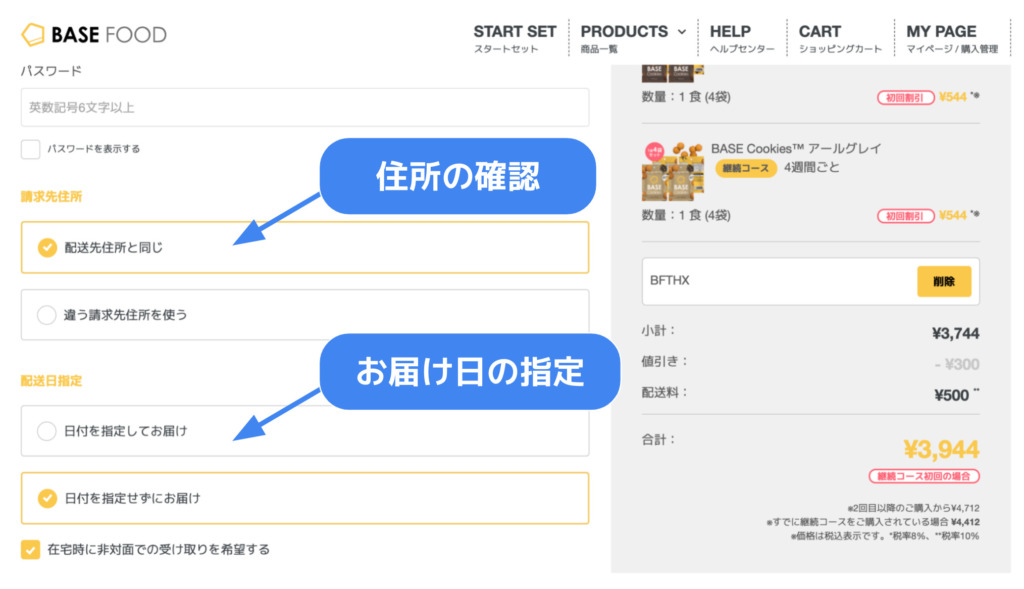Click the total amount ¥3,944
This screenshot has width=1024, height=589.
[x=941, y=449]
